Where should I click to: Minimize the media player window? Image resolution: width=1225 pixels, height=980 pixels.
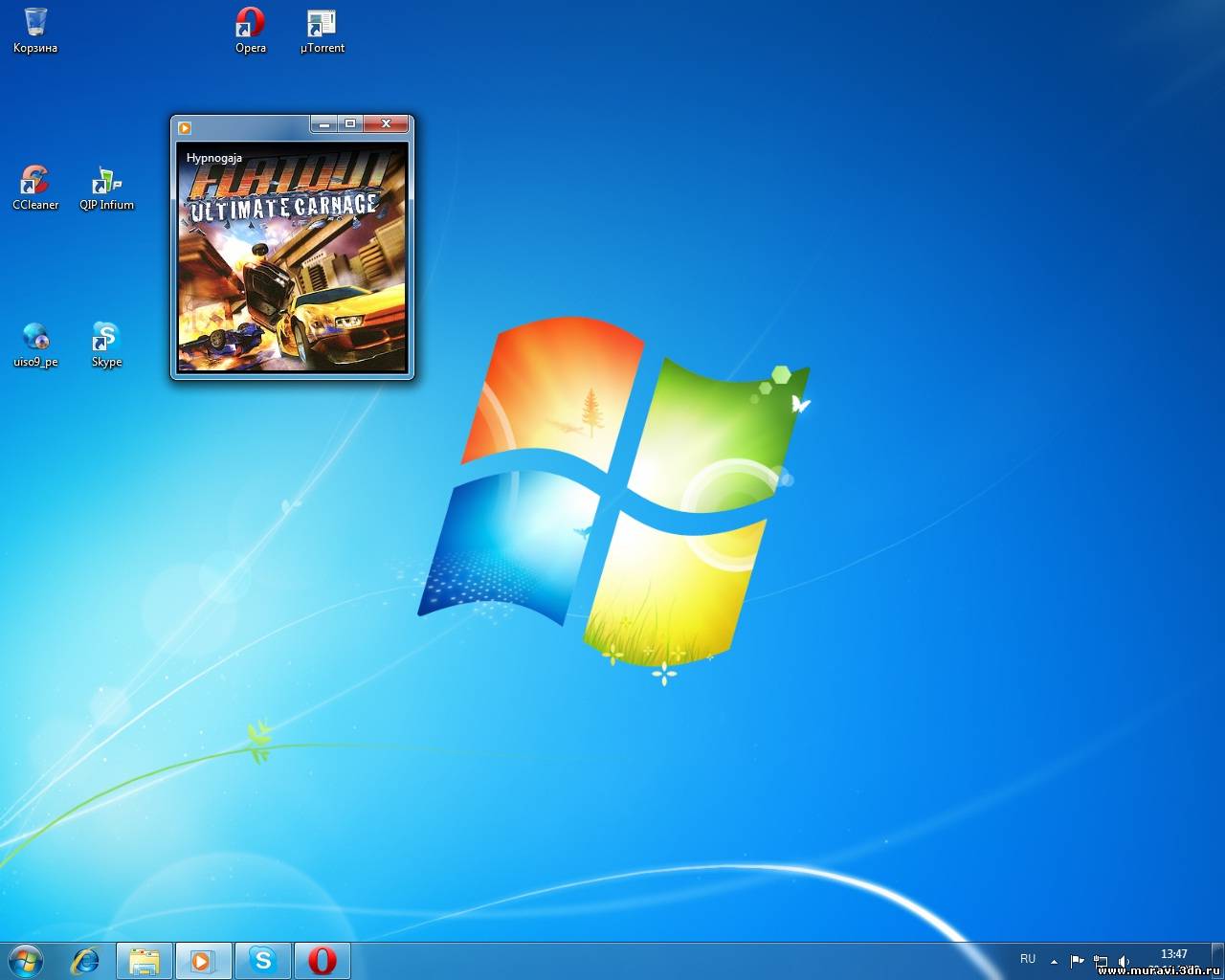pos(324,123)
